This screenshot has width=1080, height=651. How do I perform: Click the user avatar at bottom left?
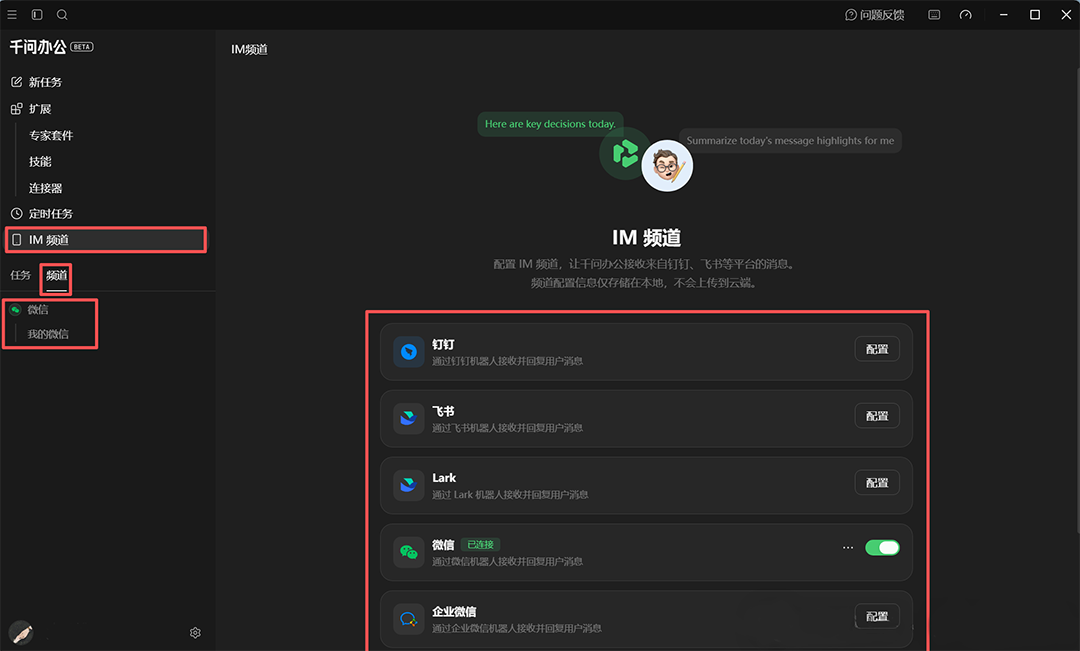tap(21, 632)
